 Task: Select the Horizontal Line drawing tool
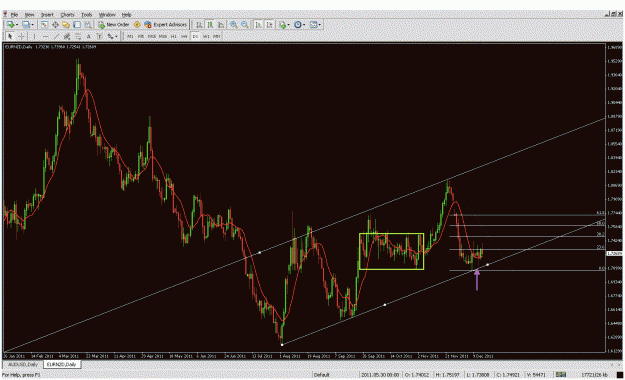(x=45, y=36)
